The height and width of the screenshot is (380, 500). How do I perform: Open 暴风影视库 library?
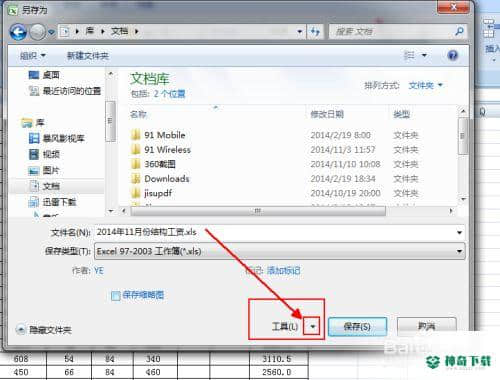[x=57, y=138]
